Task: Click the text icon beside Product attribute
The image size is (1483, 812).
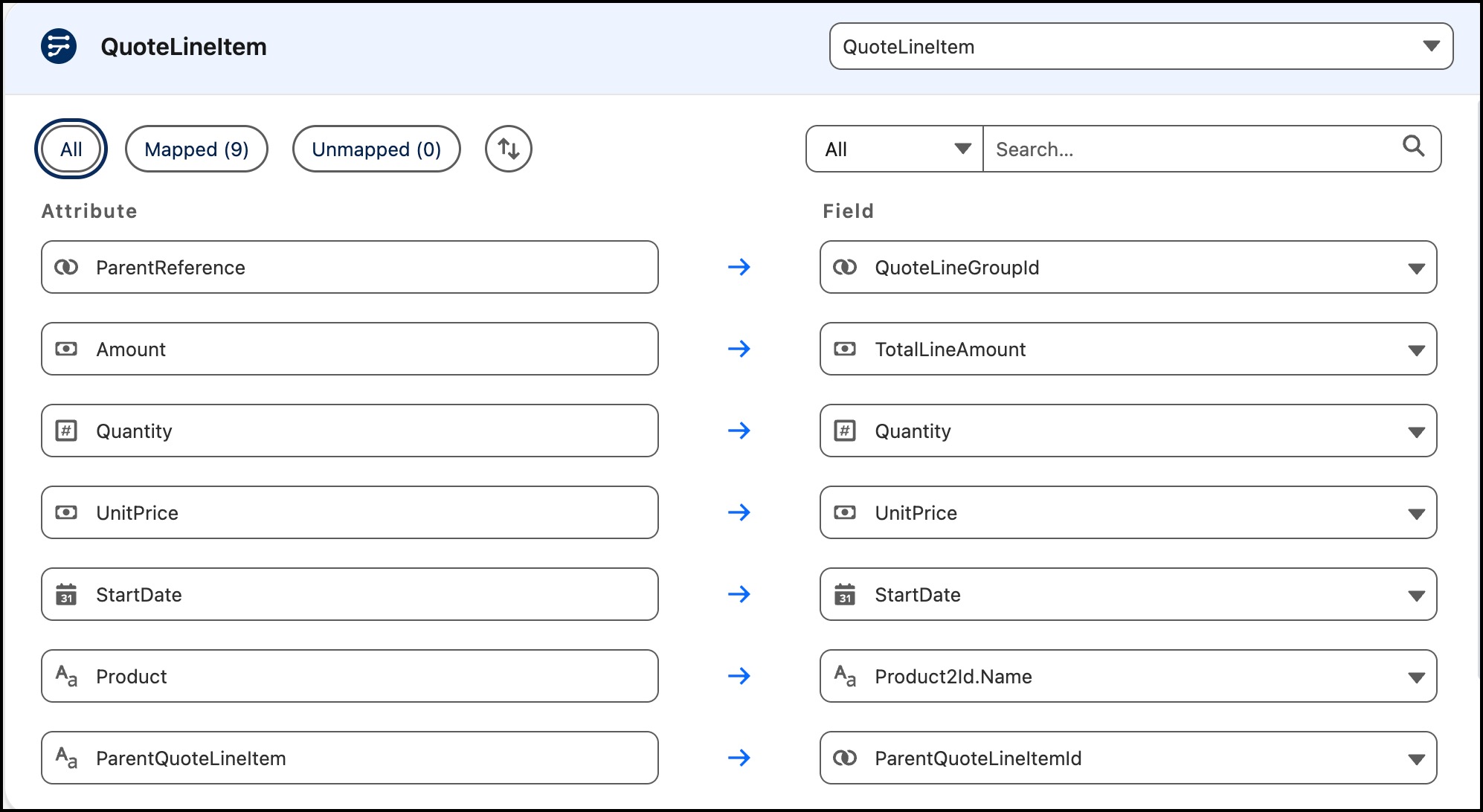Action: coord(66,676)
